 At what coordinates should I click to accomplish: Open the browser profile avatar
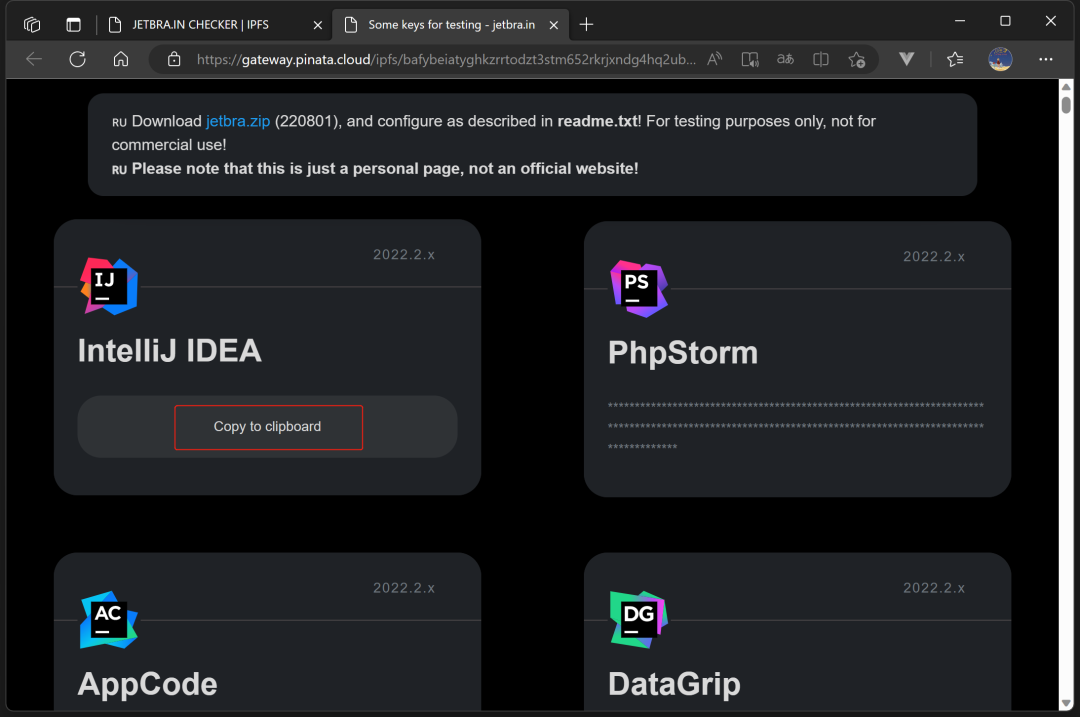tap(1000, 59)
